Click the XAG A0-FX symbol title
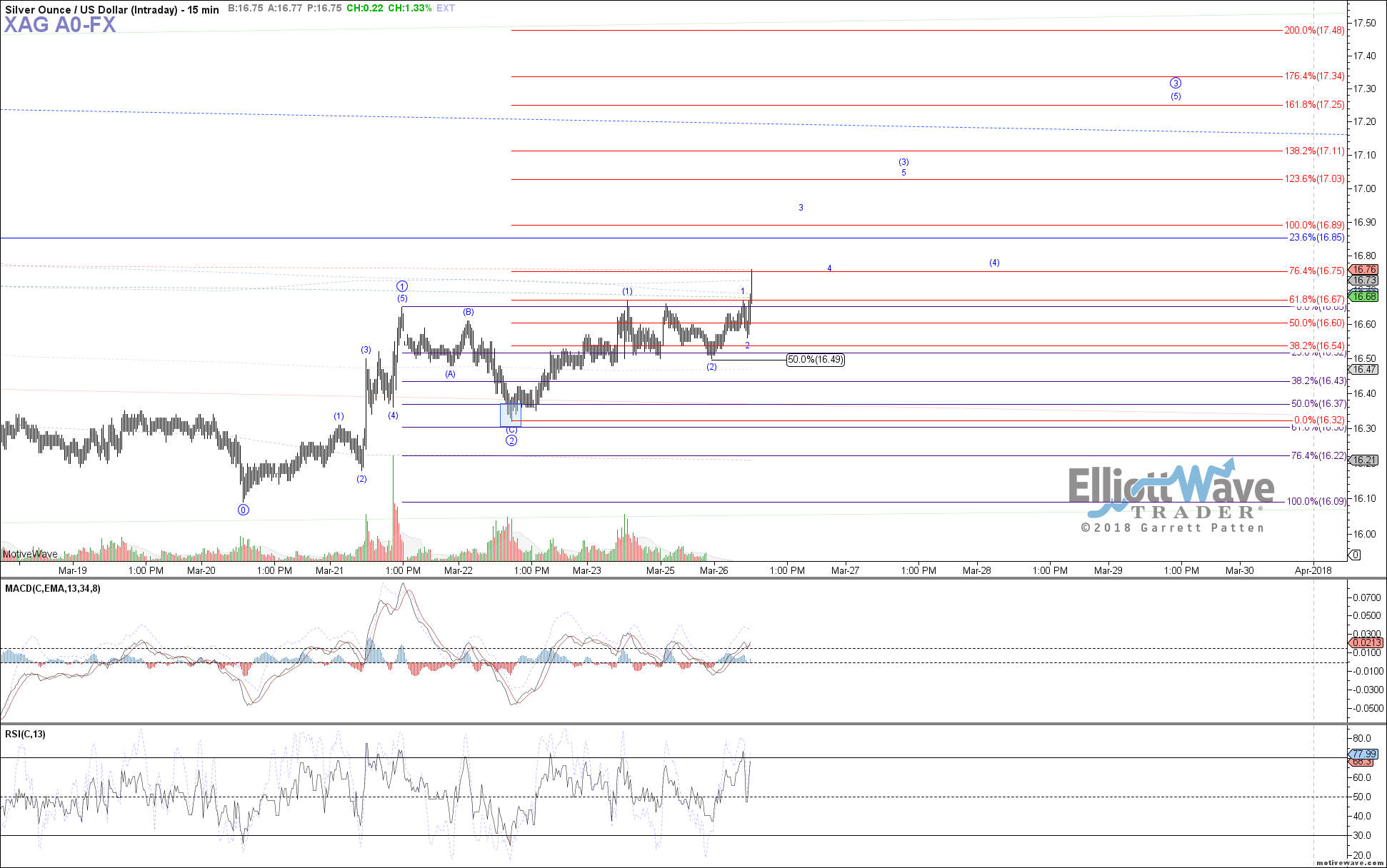The image size is (1387, 868). pyautogui.click(x=60, y=25)
